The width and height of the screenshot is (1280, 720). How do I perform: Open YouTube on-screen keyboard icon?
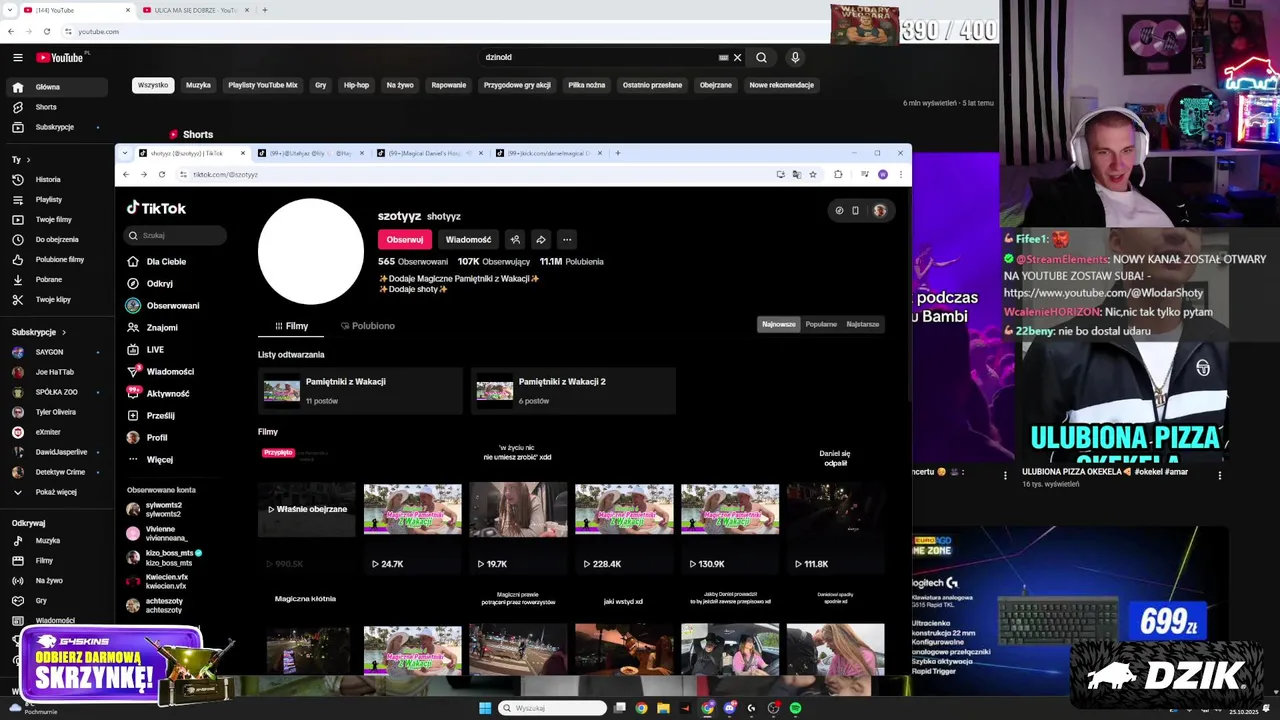tap(723, 58)
